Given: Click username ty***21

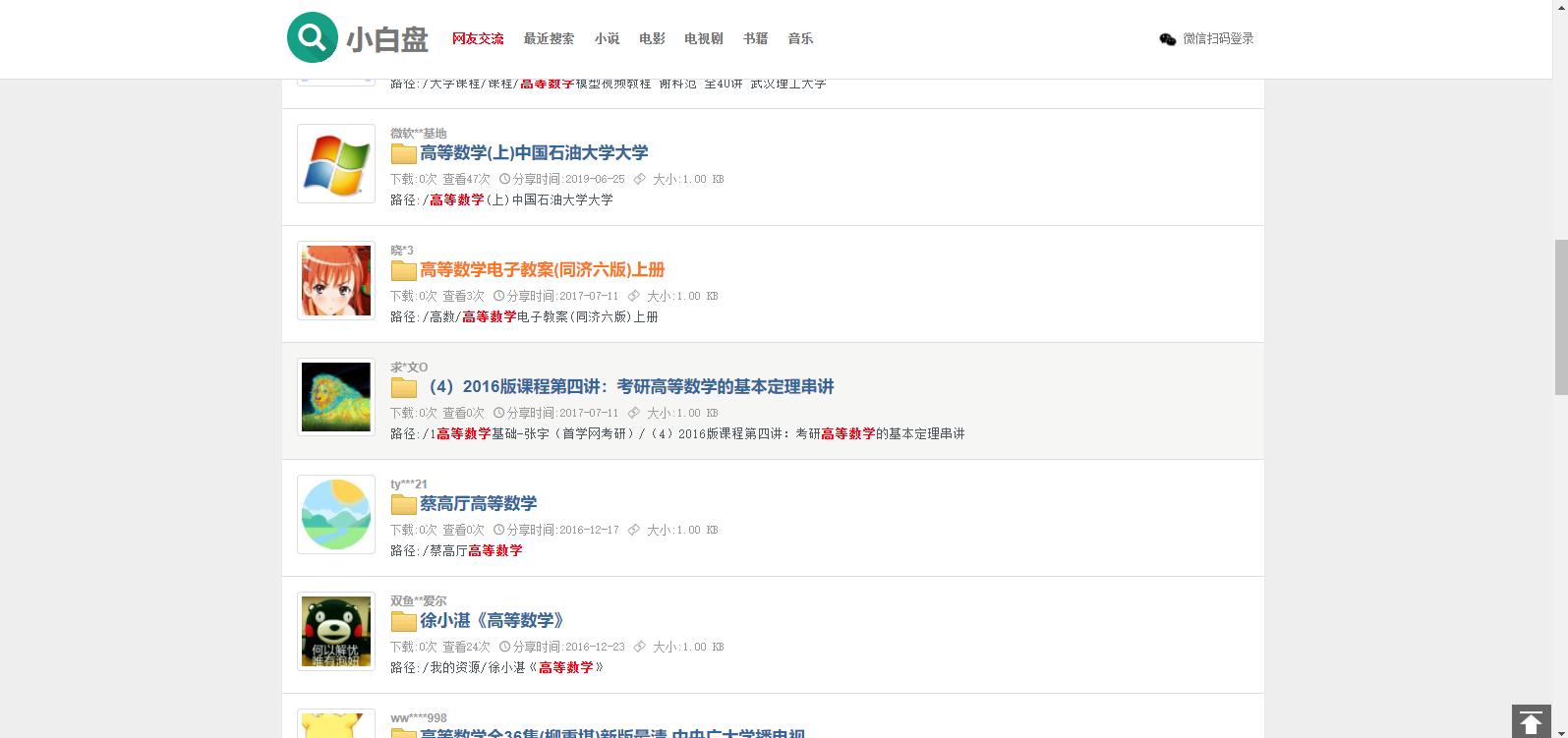Looking at the screenshot, I should tap(409, 484).
